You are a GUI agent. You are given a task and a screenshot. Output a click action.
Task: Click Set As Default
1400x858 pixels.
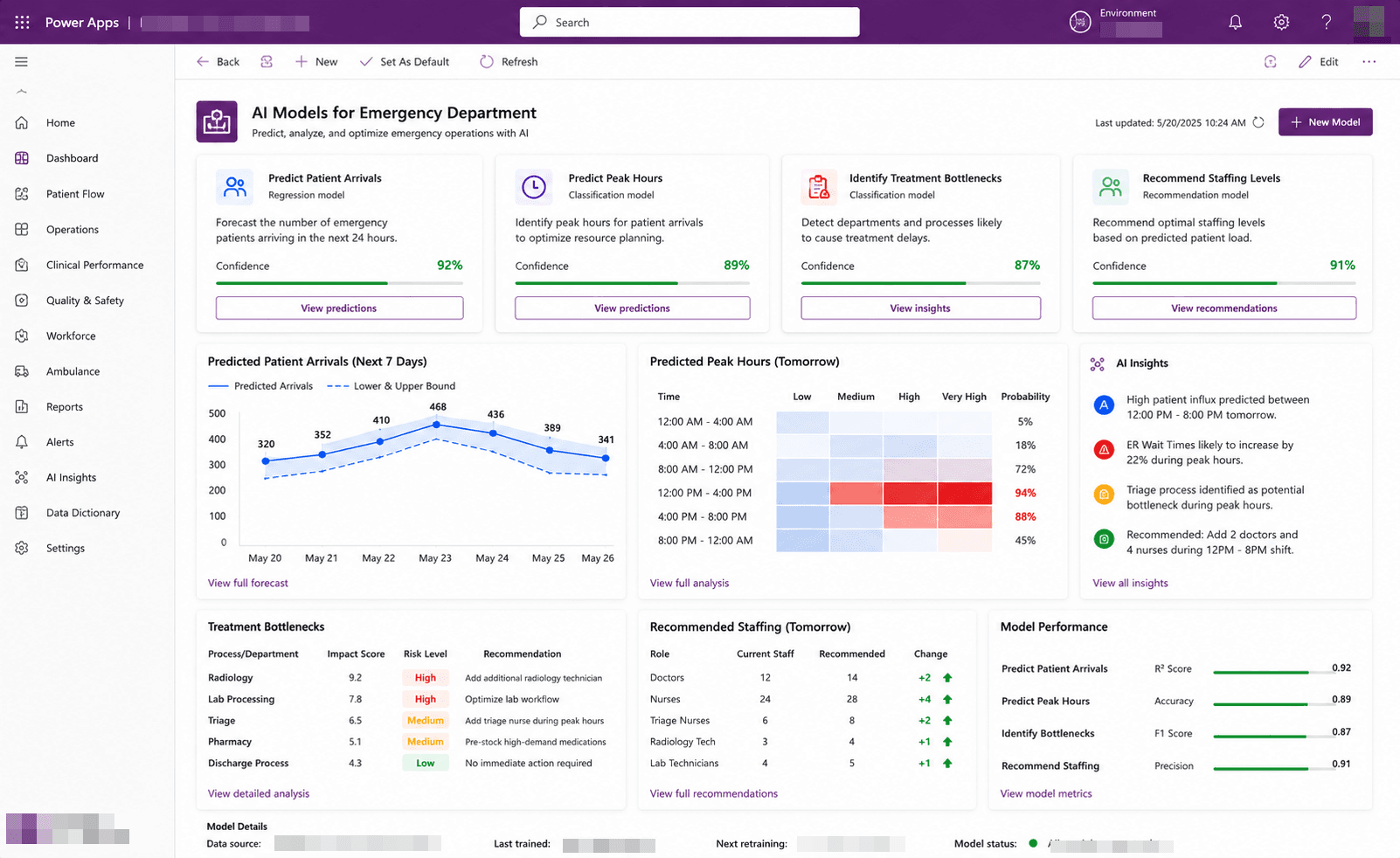405,62
